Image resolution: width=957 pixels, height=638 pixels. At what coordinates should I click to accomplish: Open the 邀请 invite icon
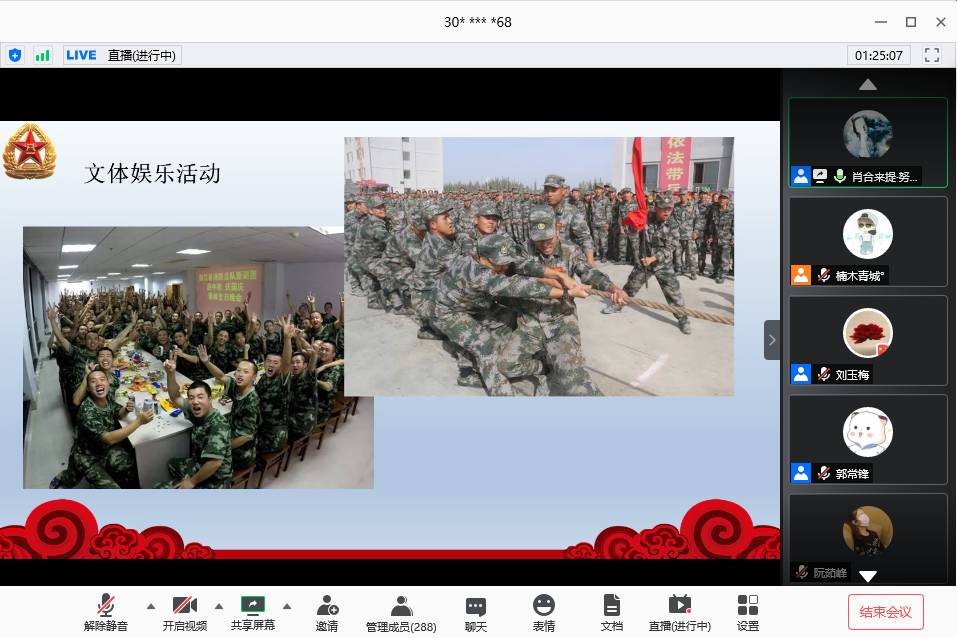[x=327, y=611]
